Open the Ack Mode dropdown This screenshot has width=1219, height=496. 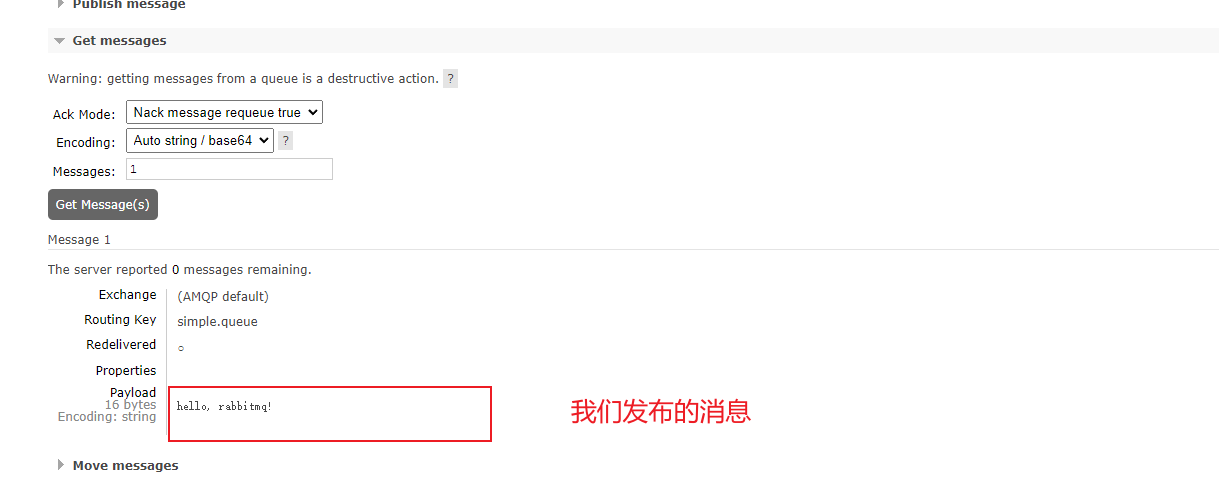224,113
